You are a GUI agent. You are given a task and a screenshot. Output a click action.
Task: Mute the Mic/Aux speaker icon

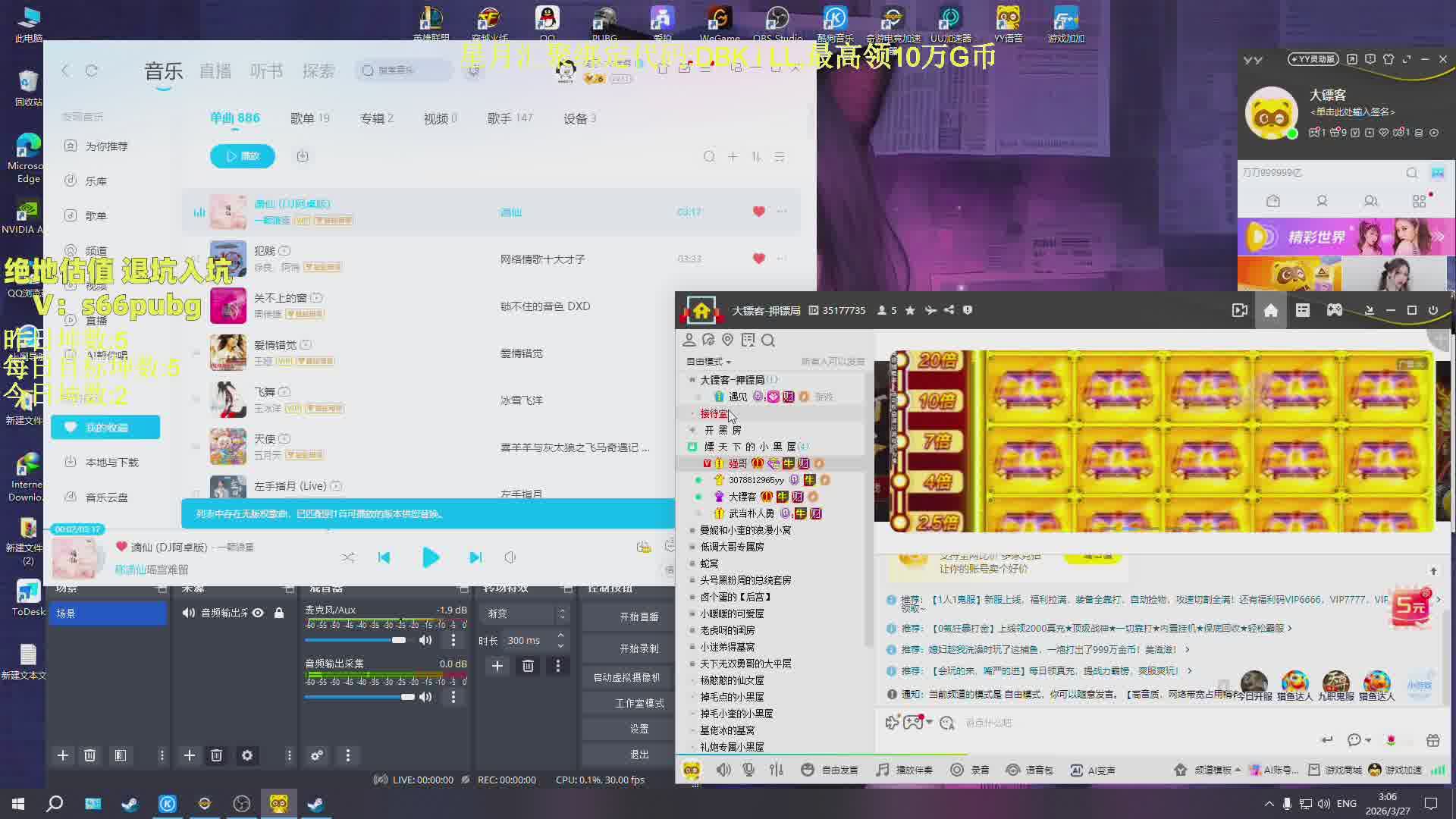[425, 640]
